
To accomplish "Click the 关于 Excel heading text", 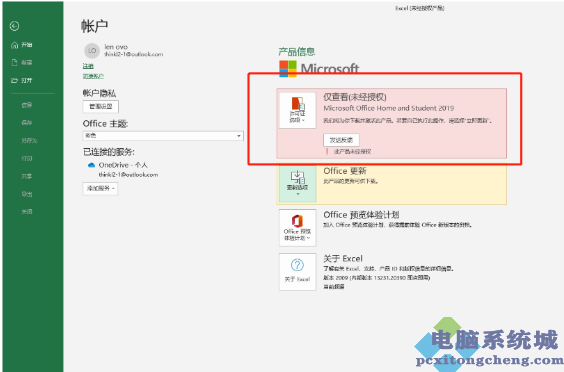I will point(343,259).
